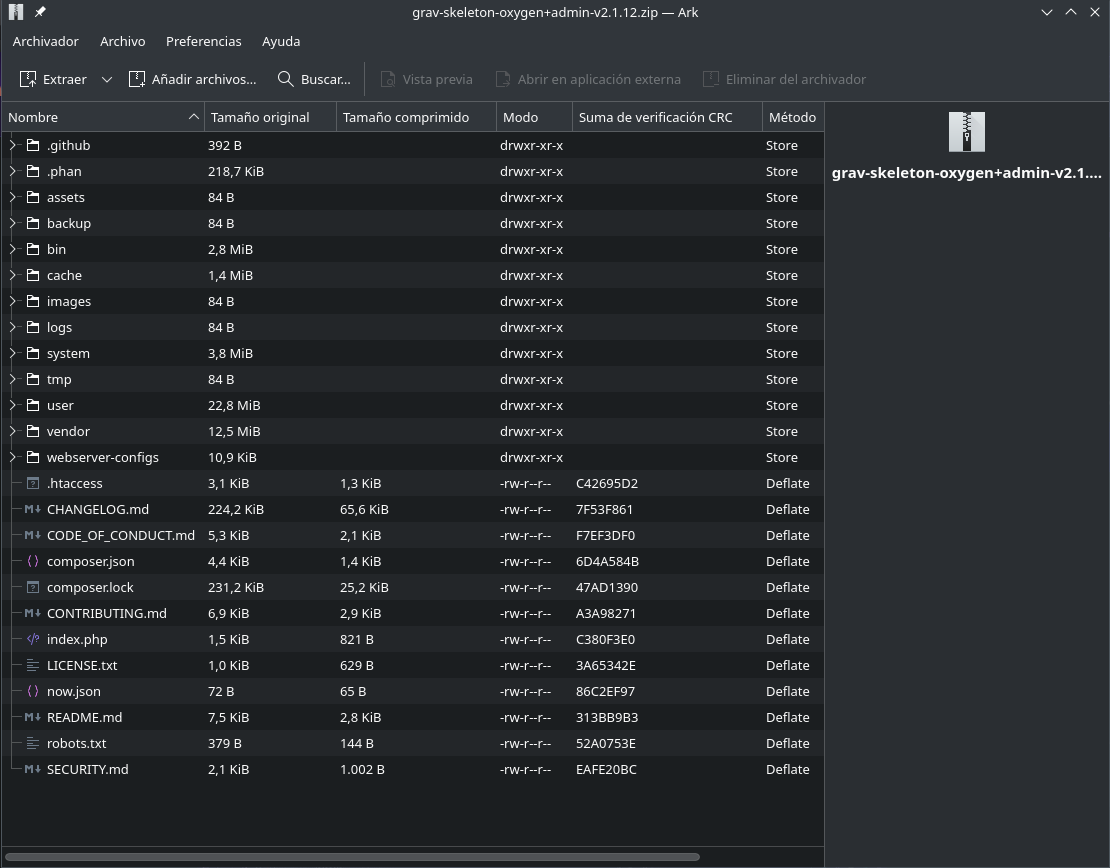Toggle the pin window icon in title bar
The width and height of the screenshot is (1110, 868).
(40, 12)
